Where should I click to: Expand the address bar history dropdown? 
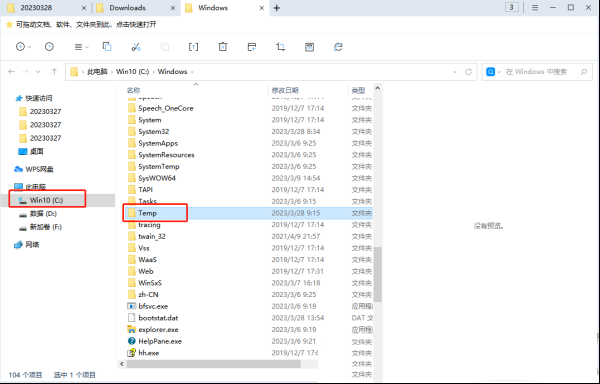pyautogui.click(x=455, y=72)
